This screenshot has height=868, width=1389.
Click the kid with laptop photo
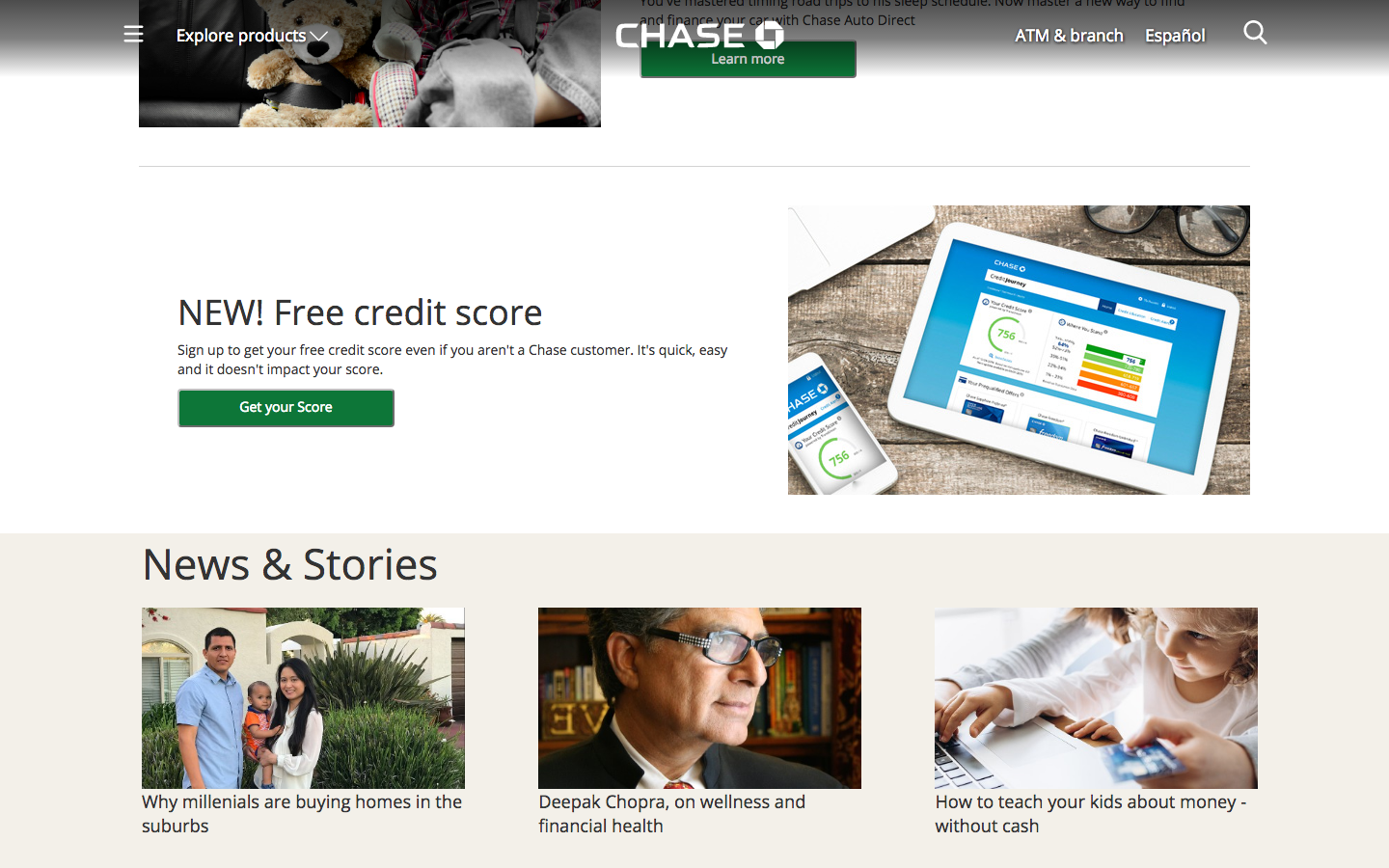coord(1096,698)
